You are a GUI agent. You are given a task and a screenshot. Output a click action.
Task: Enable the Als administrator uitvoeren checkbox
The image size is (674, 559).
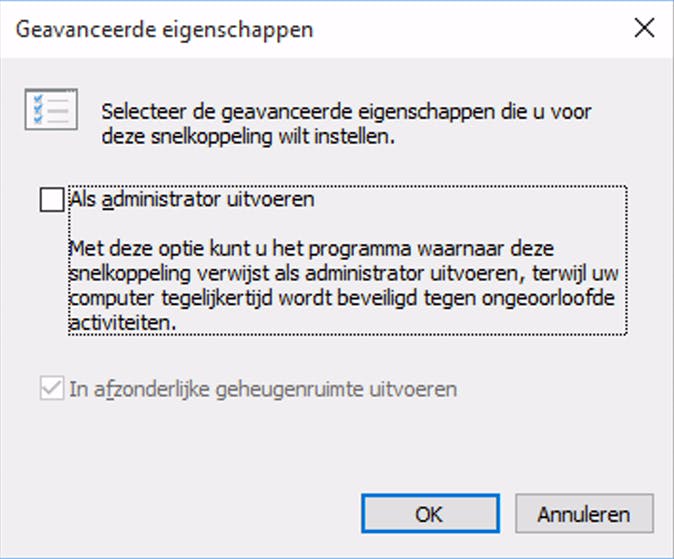tap(51, 200)
